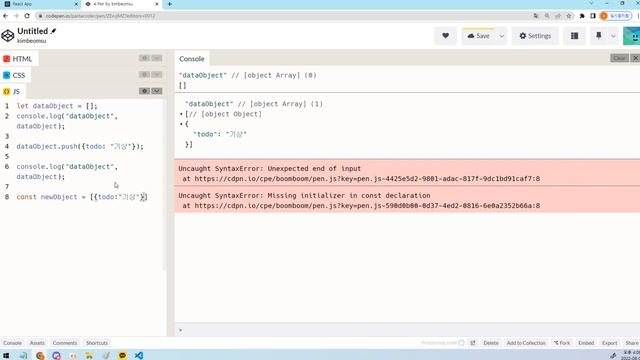The height and width of the screenshot is (360, 640).
Task: Select the A Pen by kimbeomsu tab
Action: coord(121,4)
